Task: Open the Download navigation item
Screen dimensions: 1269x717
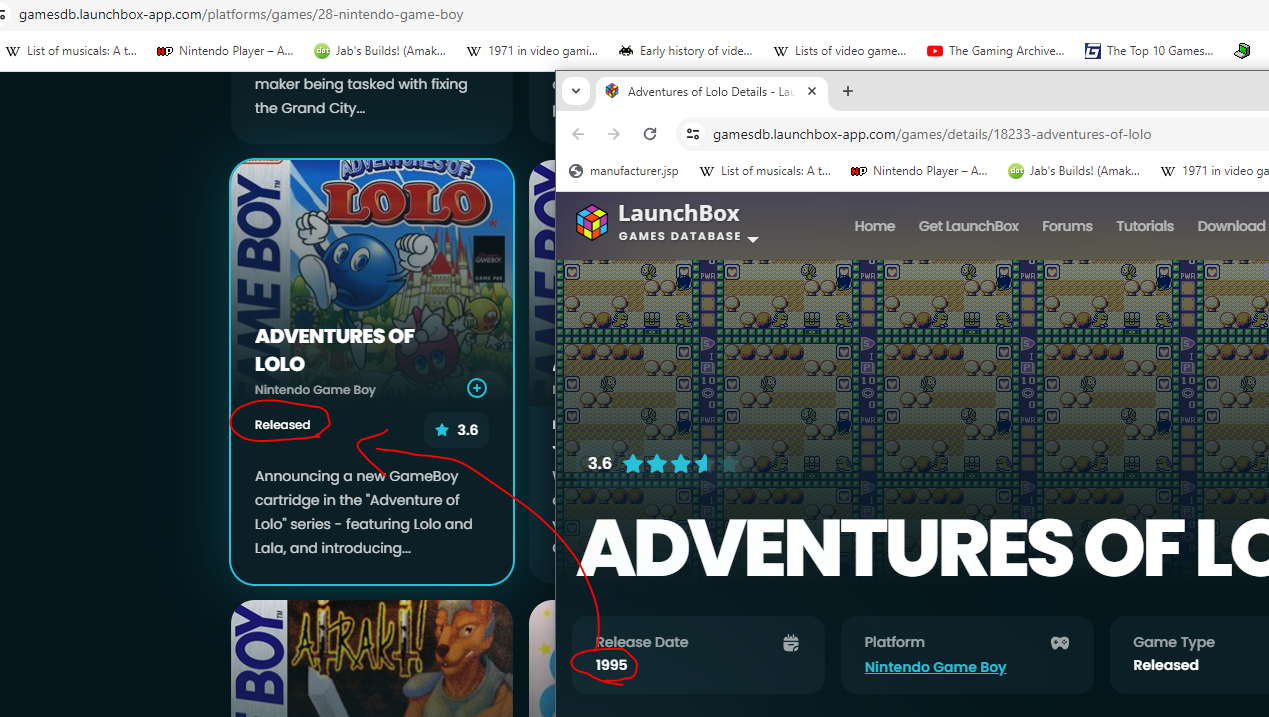Action: pyautogui.click(x=1232, y=226)
